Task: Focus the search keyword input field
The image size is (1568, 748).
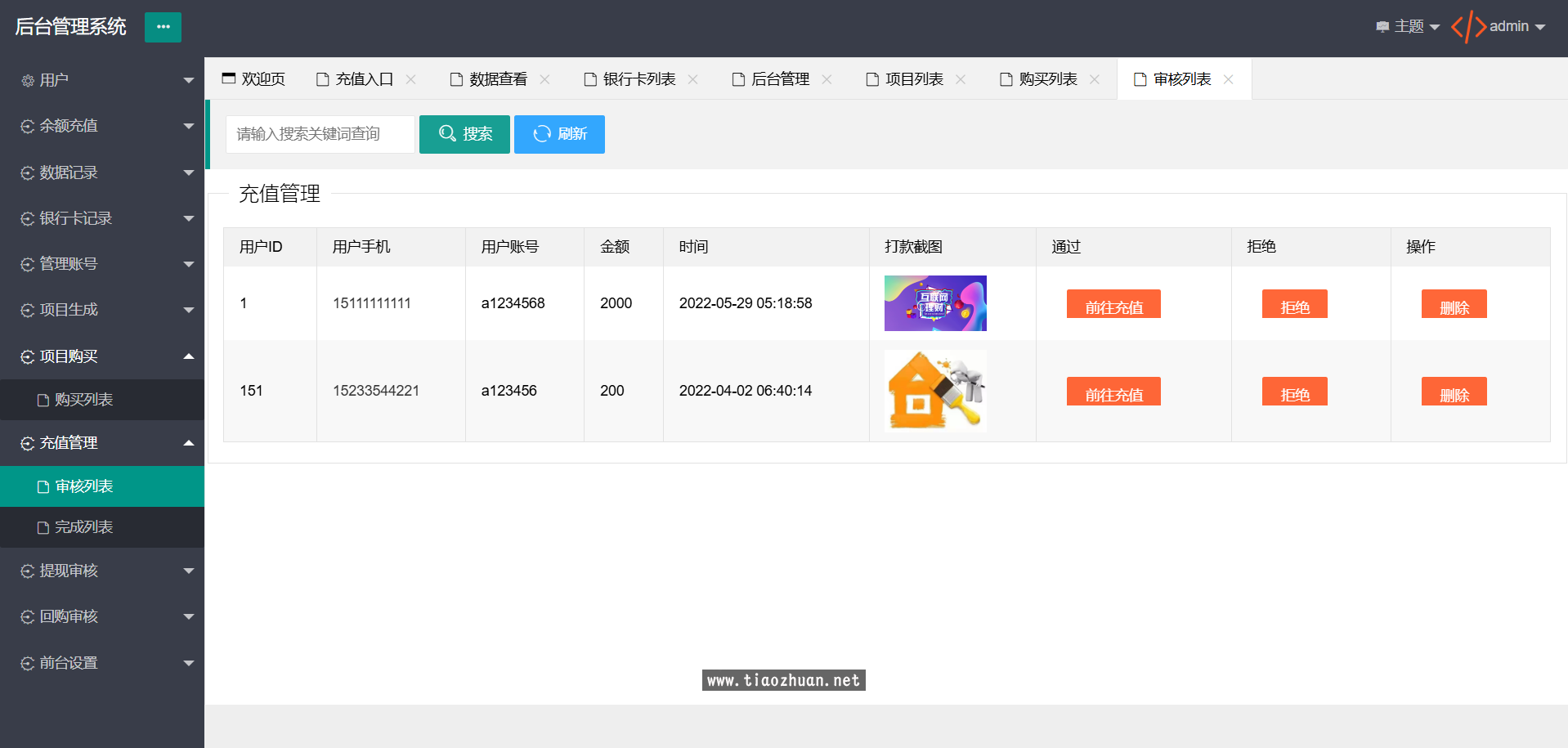Action: [320, 134]
